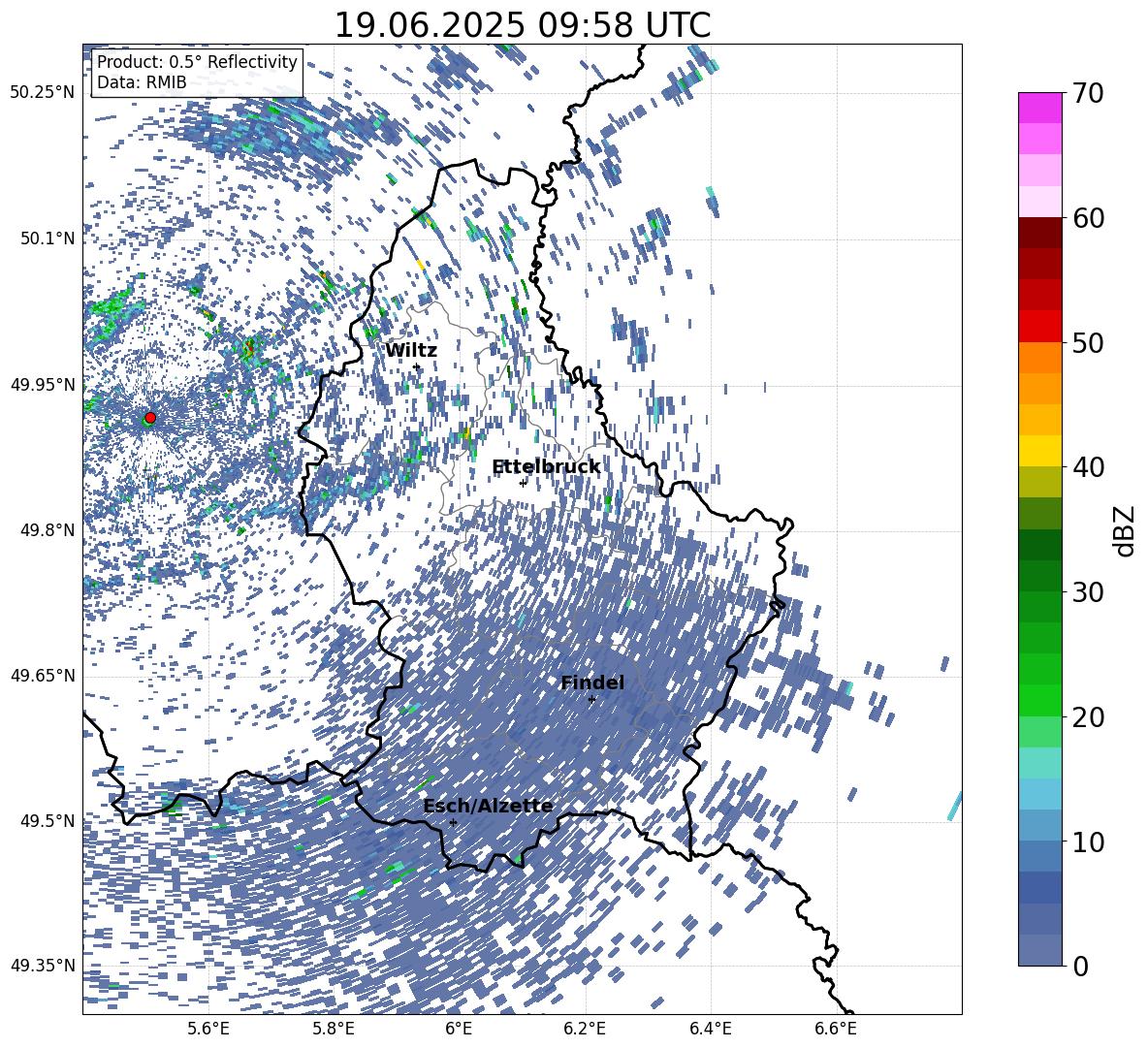Viewport: 1148px width, 1048px height.
Task: Click the Wiltz city label
Action: click(411, 351)
